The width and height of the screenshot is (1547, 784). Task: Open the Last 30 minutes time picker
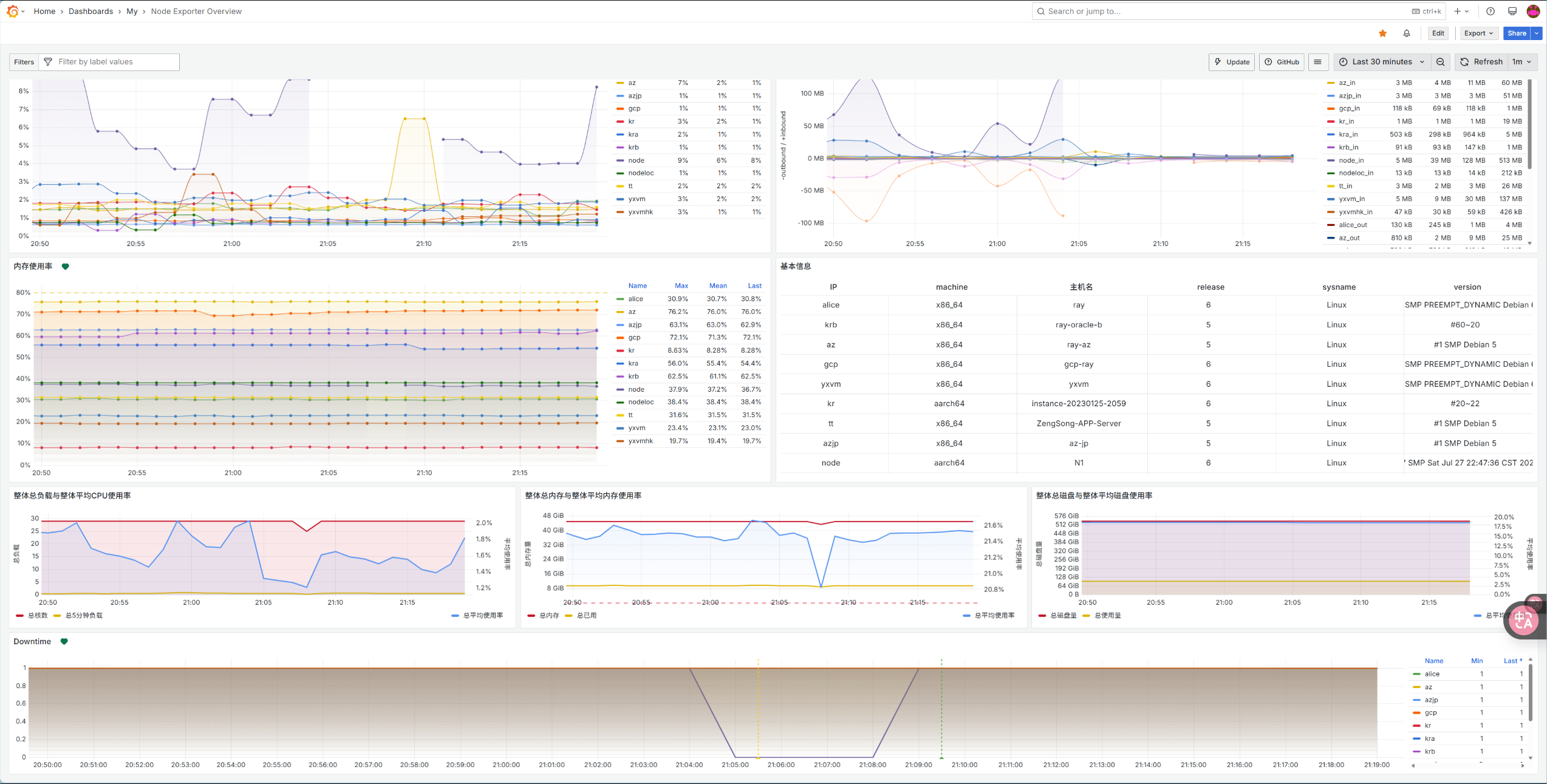[1382, 62]
